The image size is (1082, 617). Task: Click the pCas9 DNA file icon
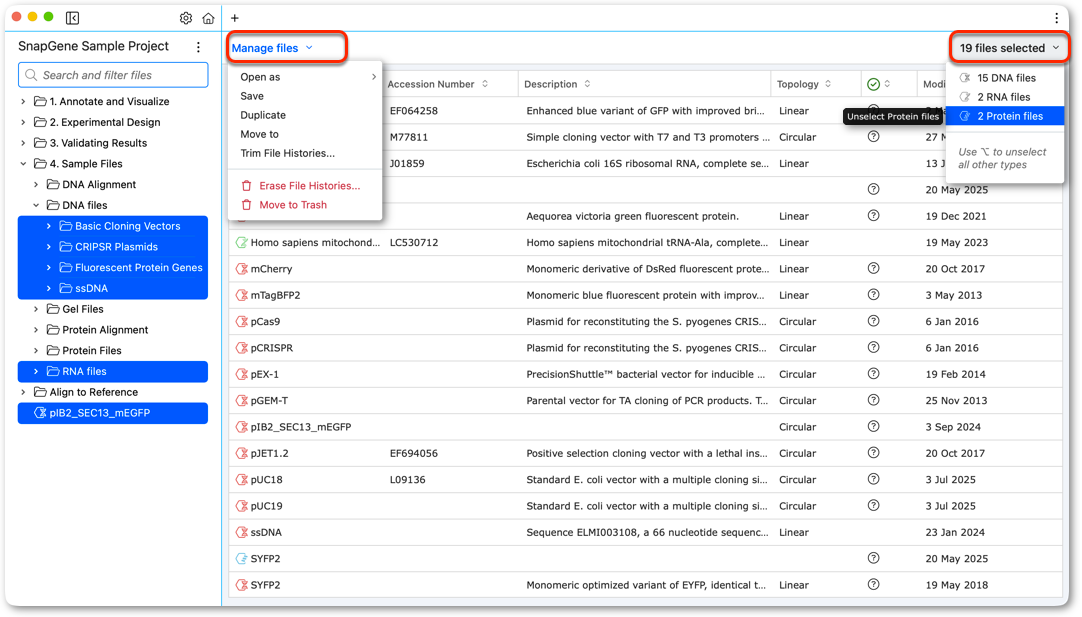[x=242, y=322]
